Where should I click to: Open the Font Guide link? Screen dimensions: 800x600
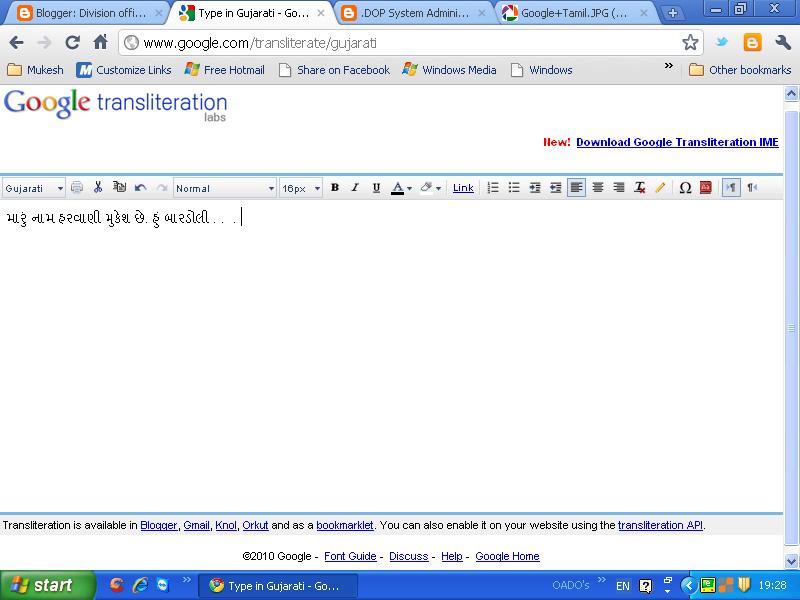[350, 556]
